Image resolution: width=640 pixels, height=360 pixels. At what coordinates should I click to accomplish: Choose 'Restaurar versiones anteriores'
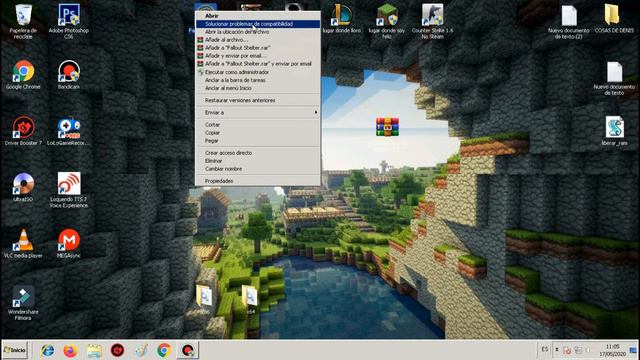coord(258,100)
